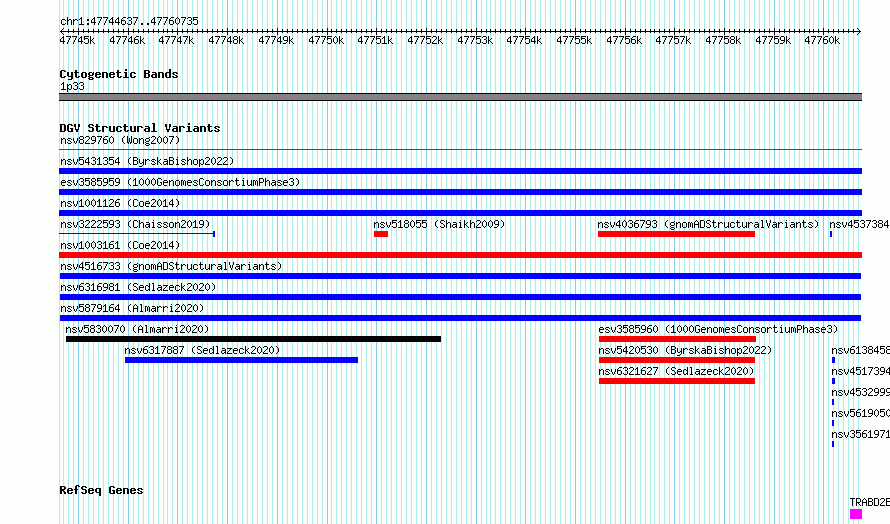Screen dimensions: 890x524
Task: Click the 47760k ruler position
Action: [822, 40]
